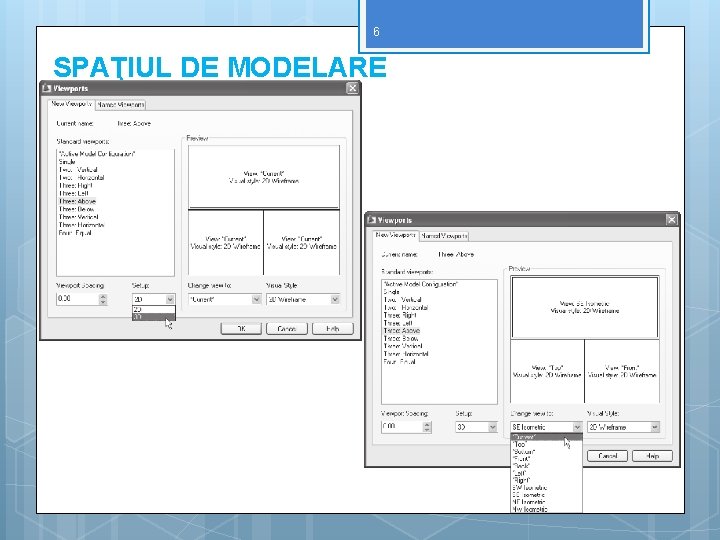Screen dimensions: 720x540
Task: Select Three: Below in upper-left dialog list
Action: pos(76,209)
